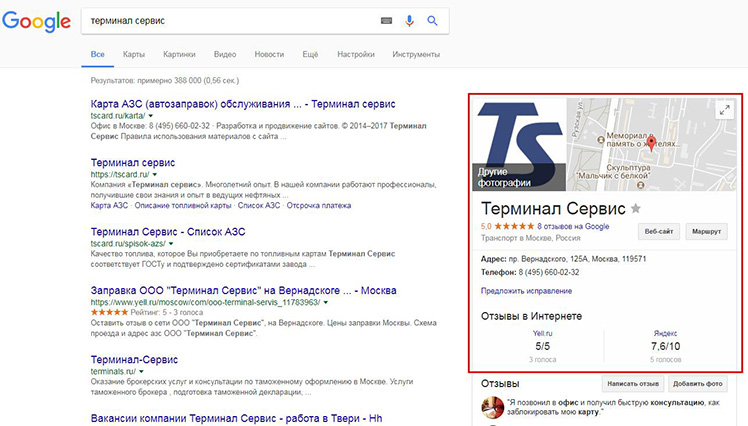Click the star icon beside Терминал Сервис title
The image size is (748, 426).
pos(635,208)
